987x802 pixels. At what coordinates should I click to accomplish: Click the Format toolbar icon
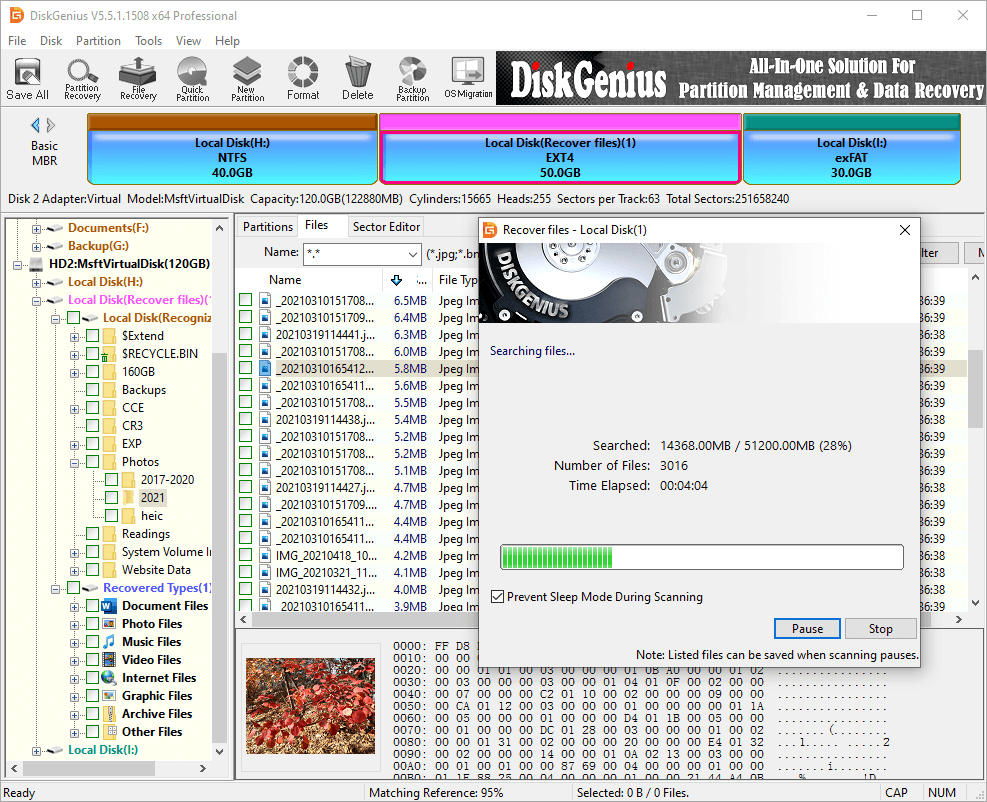(303, 78)
